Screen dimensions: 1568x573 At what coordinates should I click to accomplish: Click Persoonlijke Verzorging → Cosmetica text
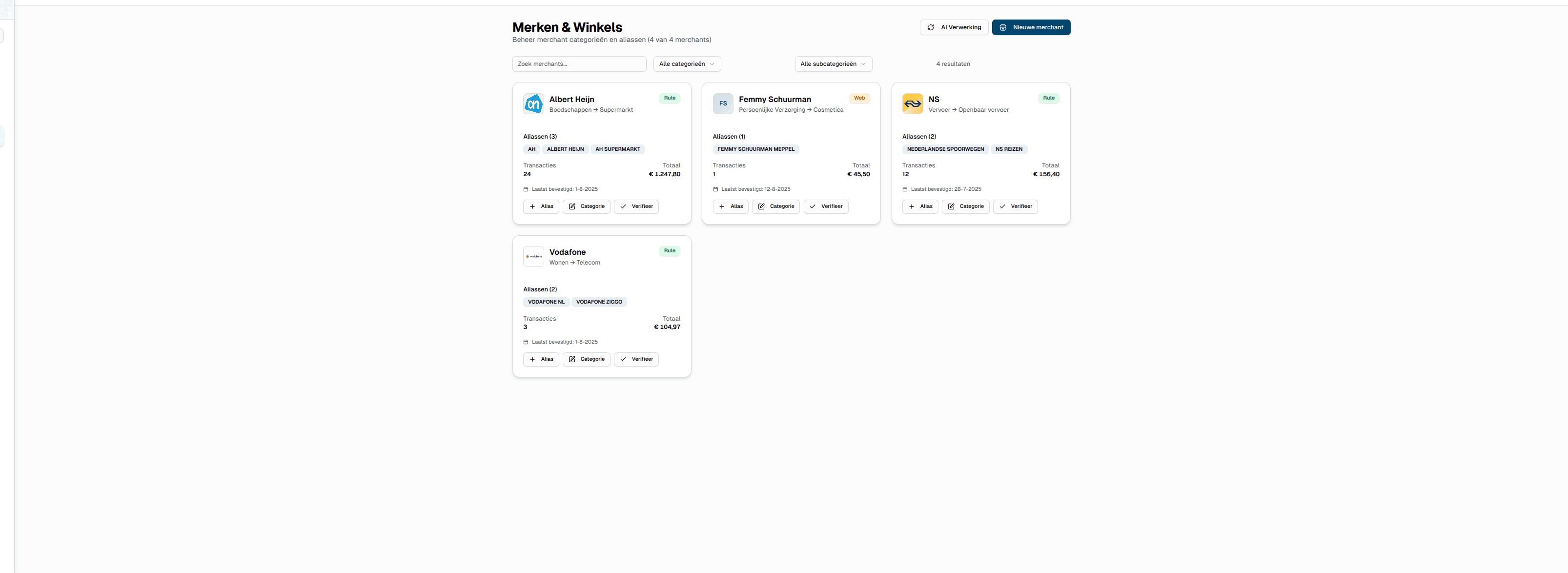pyautogui.click(x=791, y=110)
